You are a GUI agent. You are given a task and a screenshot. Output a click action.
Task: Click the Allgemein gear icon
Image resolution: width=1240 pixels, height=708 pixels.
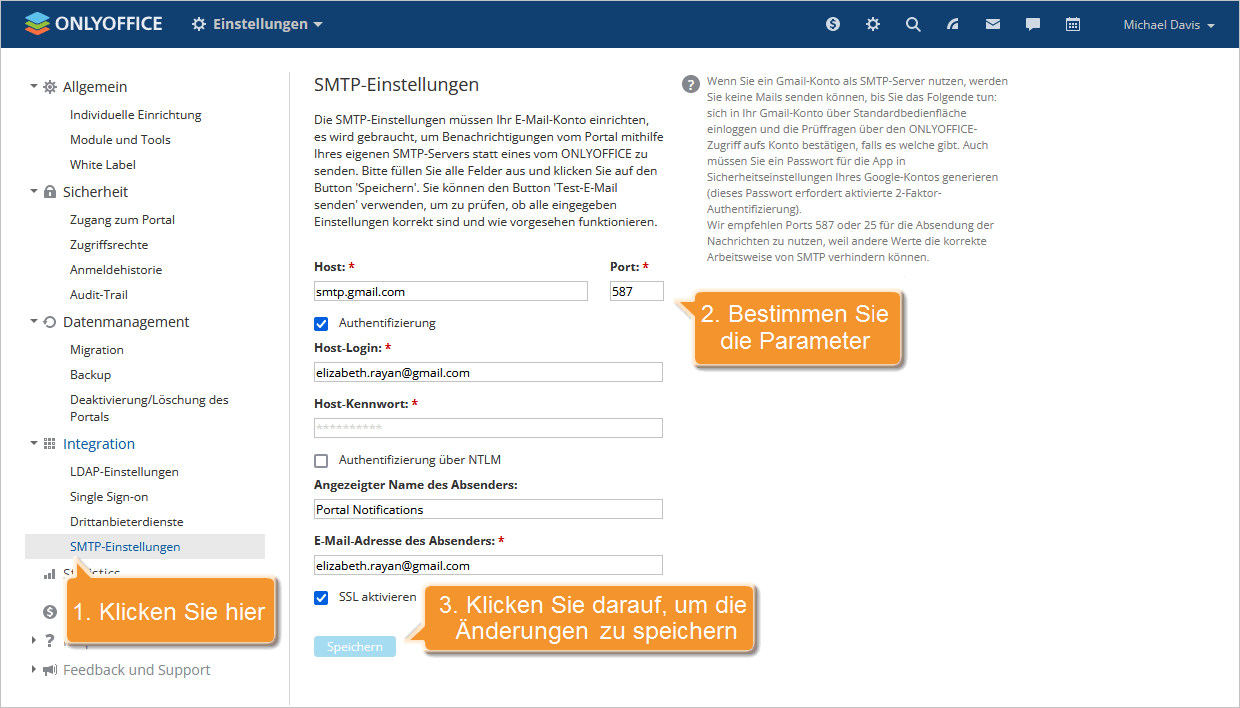[50, 87]
